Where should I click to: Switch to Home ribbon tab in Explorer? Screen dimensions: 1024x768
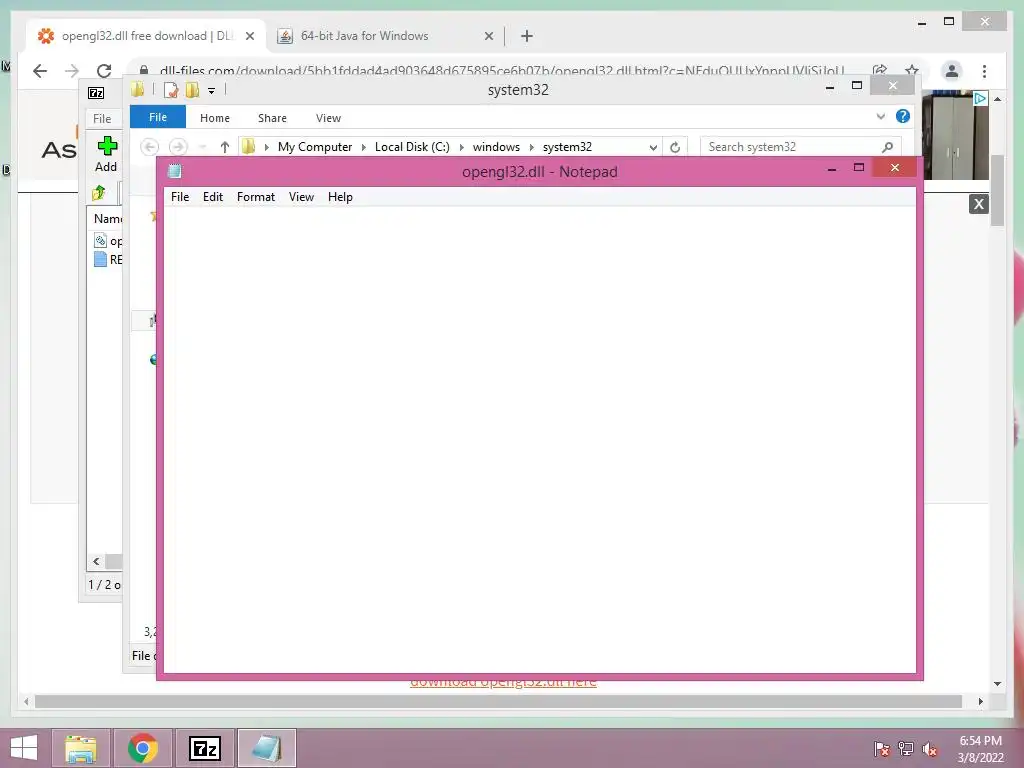pyautogui.click(x=215, y=118)
